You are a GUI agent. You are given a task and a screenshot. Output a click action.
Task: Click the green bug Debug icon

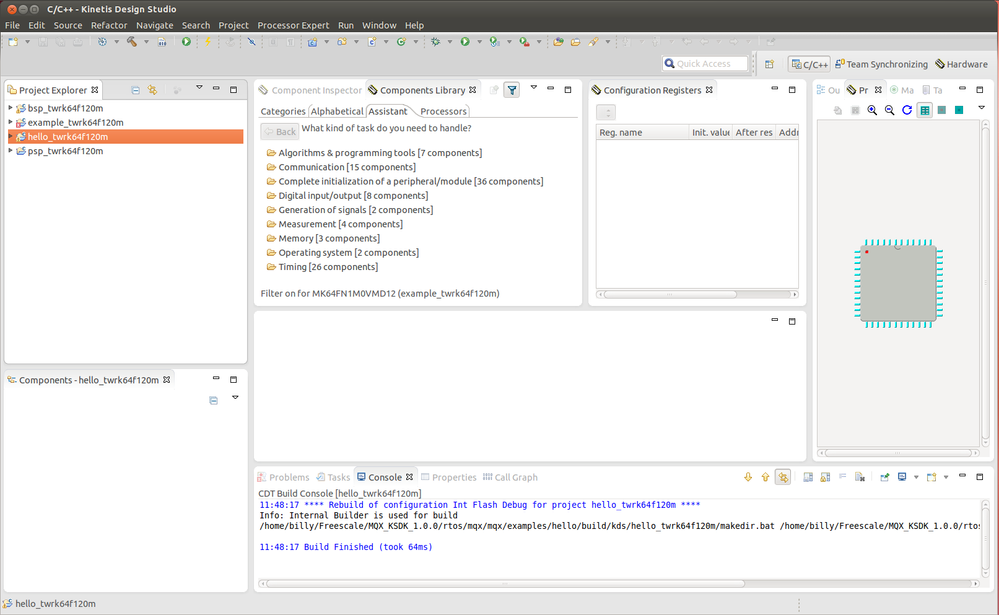(435, 41)
